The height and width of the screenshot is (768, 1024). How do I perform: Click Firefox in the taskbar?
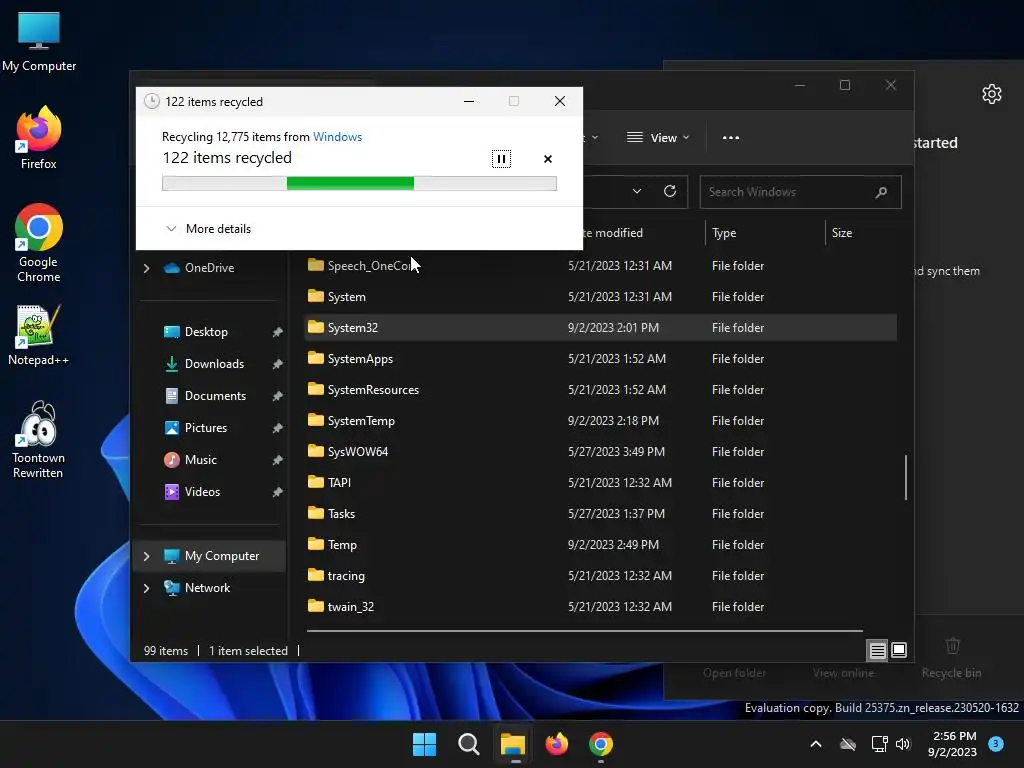[556, 744]
